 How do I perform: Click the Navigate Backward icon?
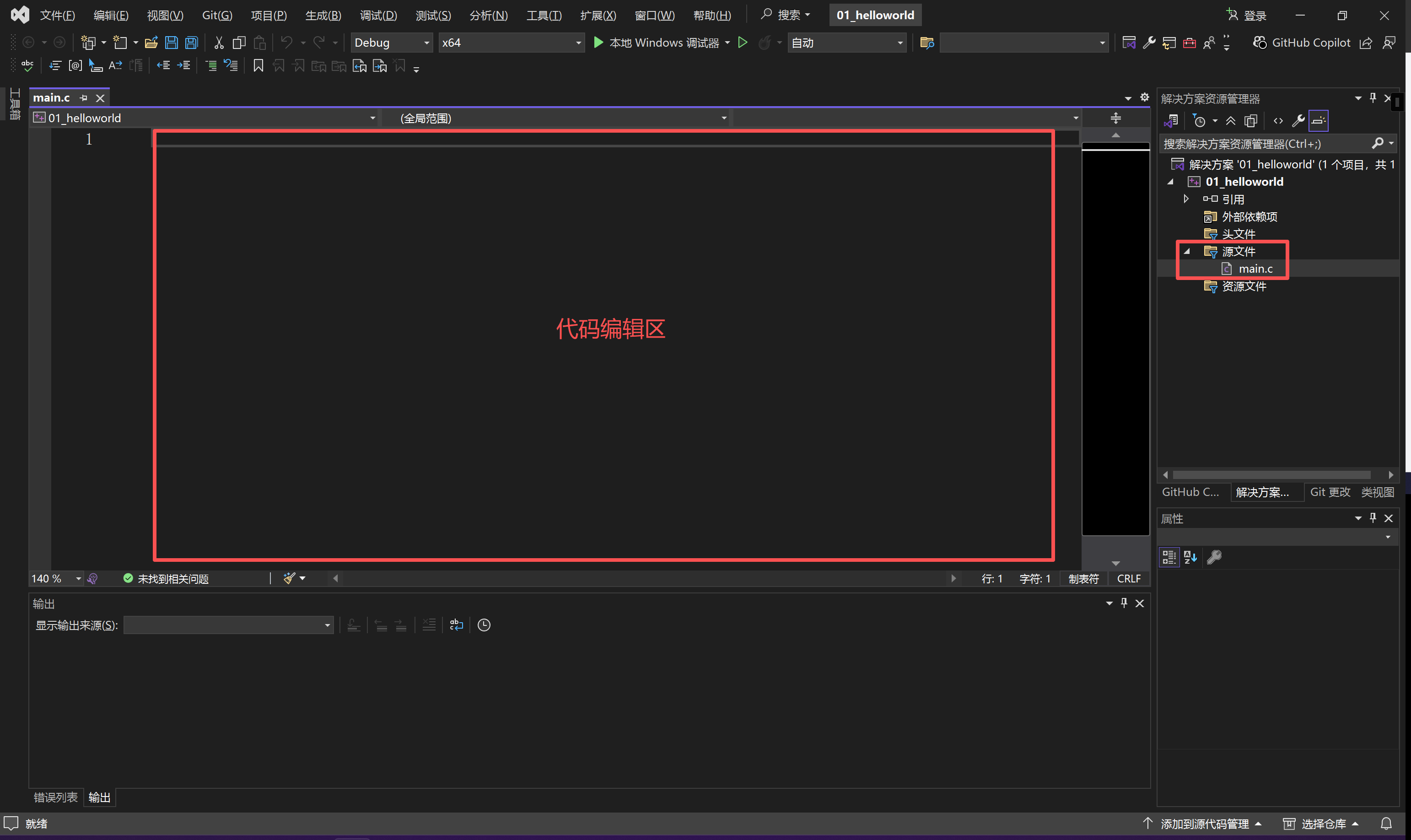tap(28, 43)
